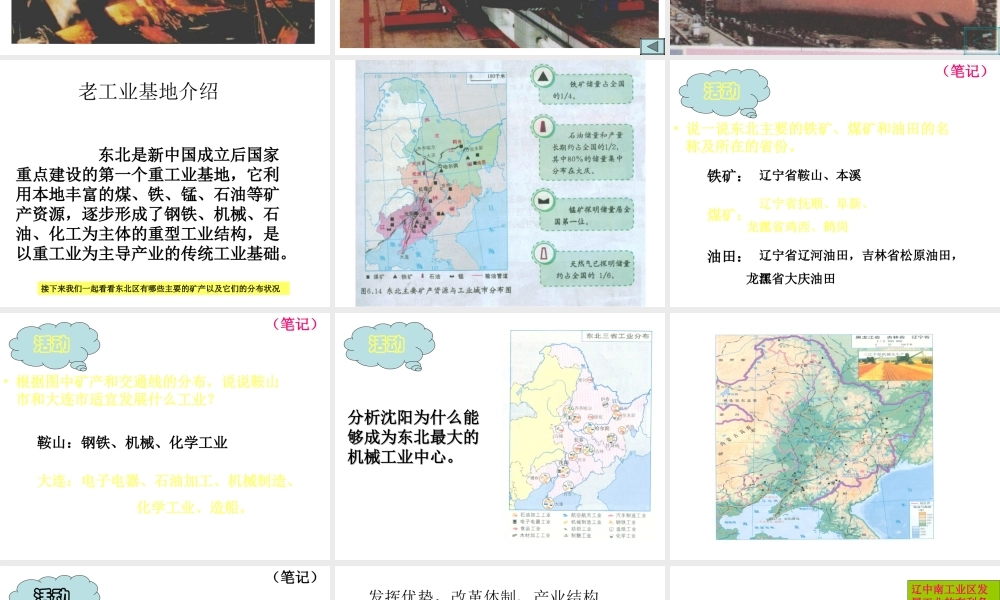This screenshot has width=1000, height=600.
Task: Click the oil reserve legend icon
Action: click(543, 127)
